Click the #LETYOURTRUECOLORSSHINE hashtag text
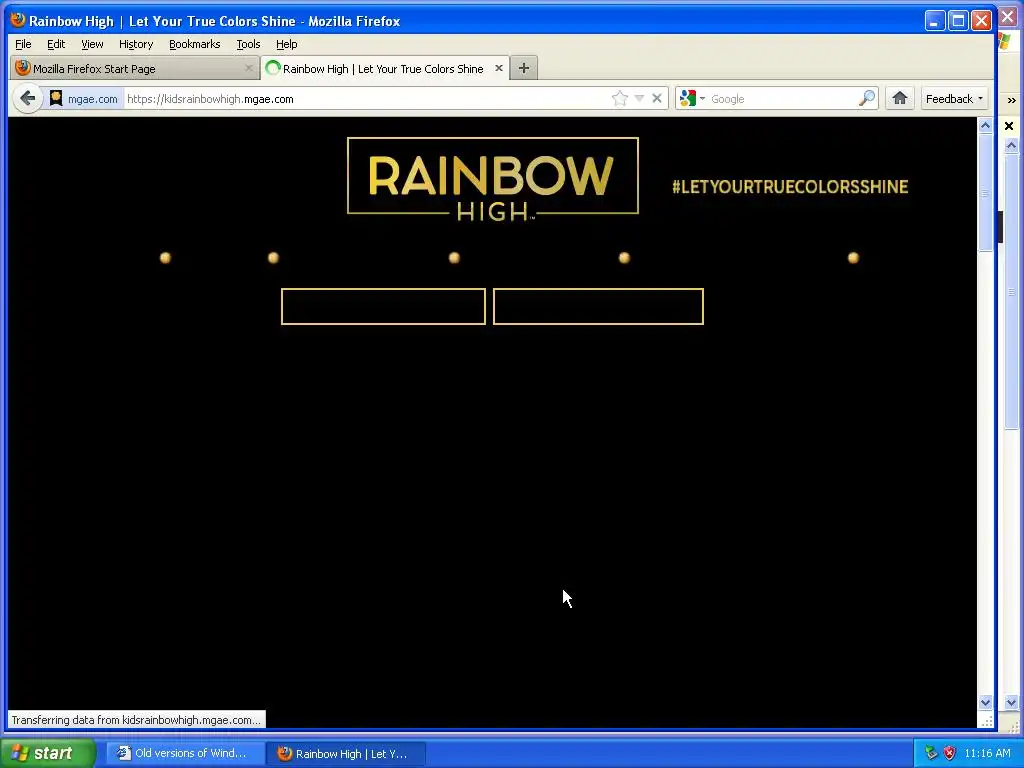This screenshot has height=768, width=1024. 790,187
